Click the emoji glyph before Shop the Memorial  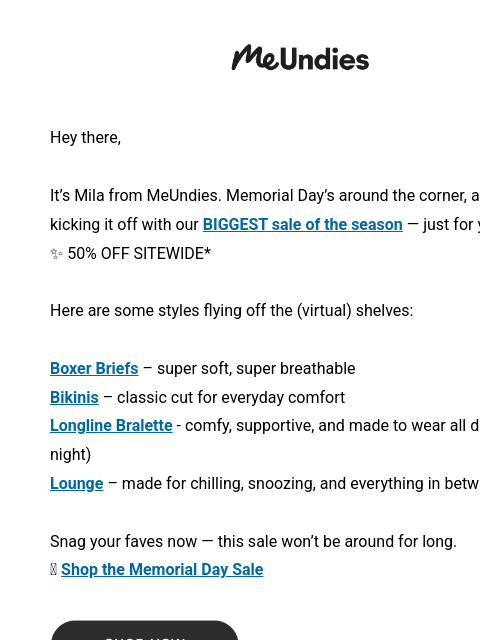[x=53, y=569]
